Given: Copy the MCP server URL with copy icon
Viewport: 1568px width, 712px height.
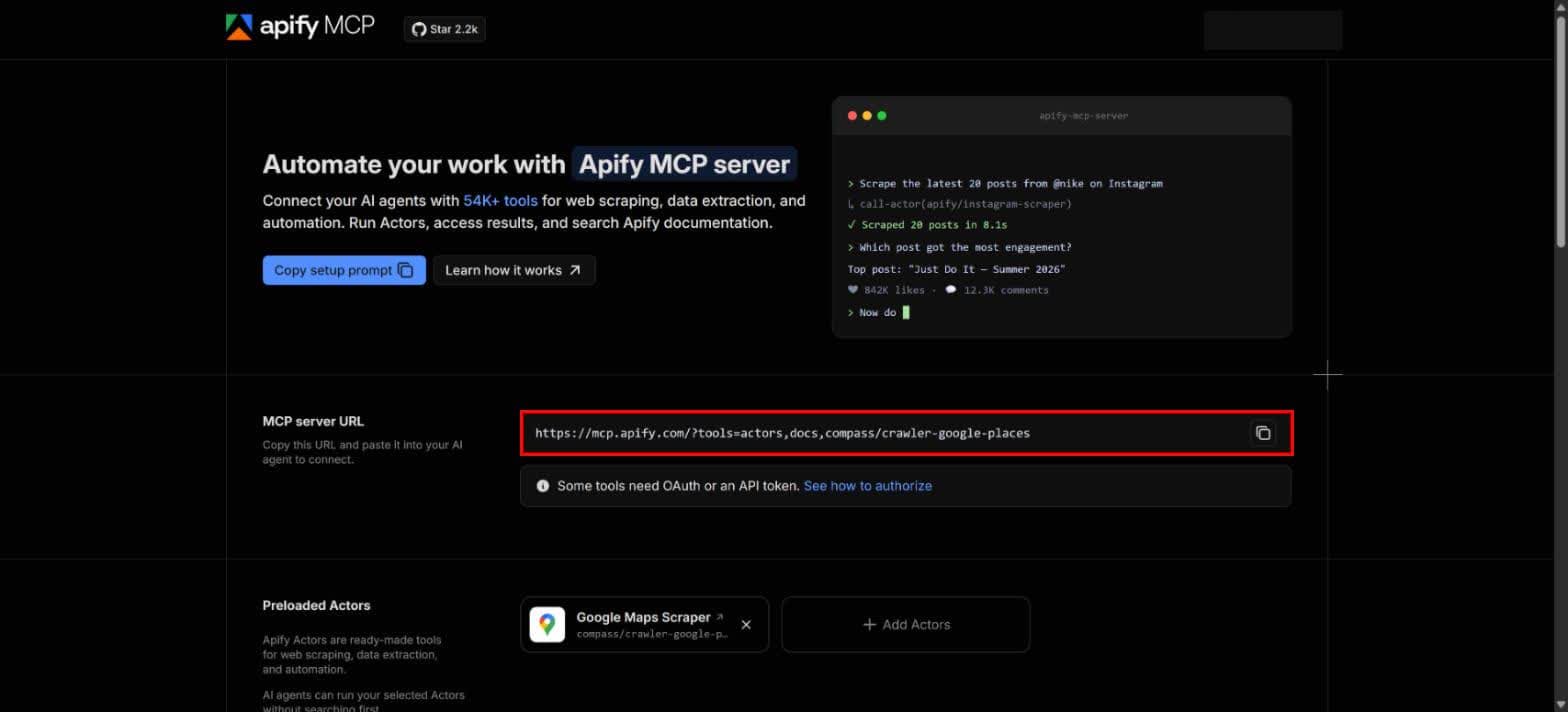Looking at the screenshot, I should click(1263, 433).
